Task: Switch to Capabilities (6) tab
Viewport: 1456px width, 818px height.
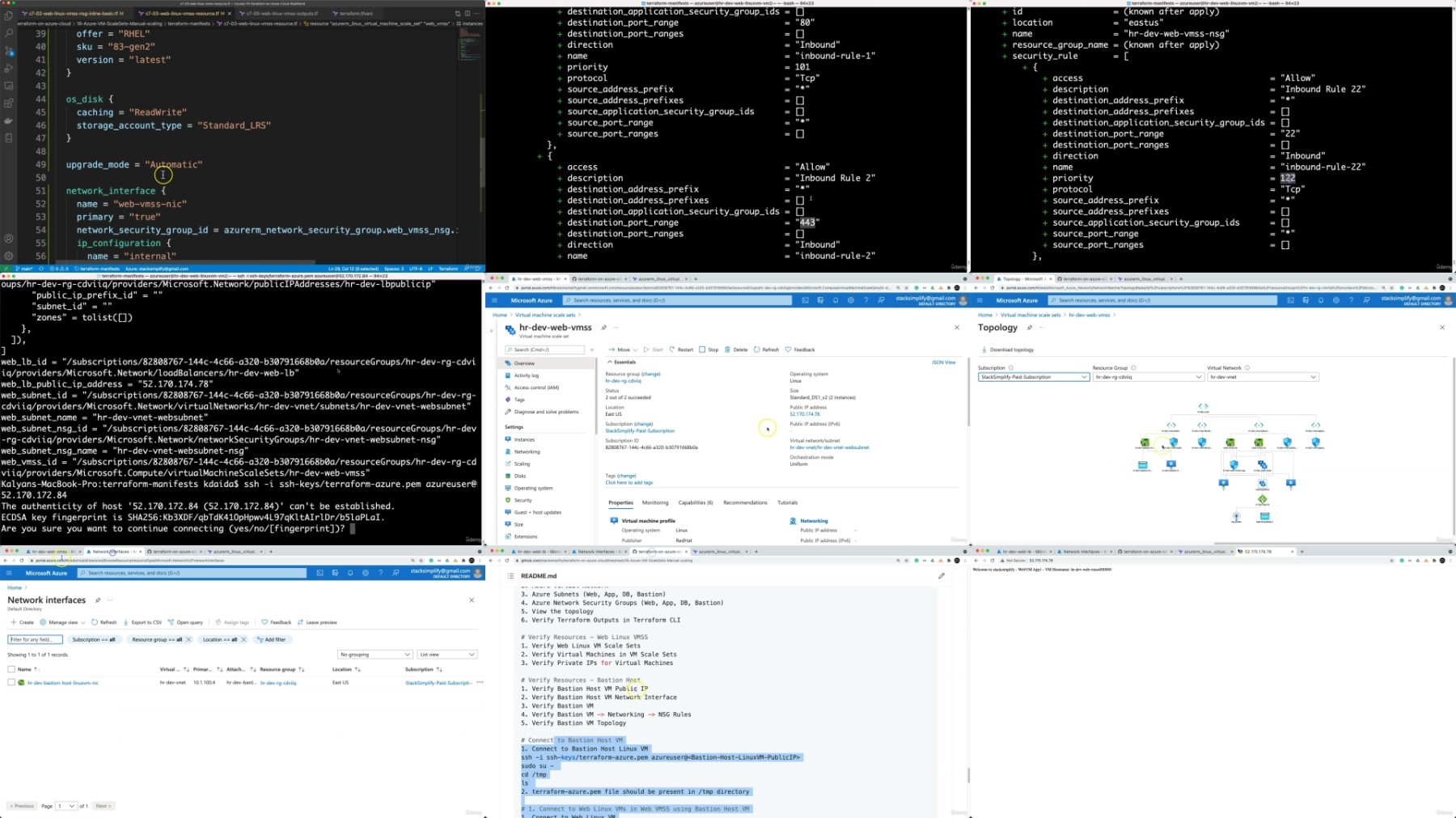Action: 696,502
